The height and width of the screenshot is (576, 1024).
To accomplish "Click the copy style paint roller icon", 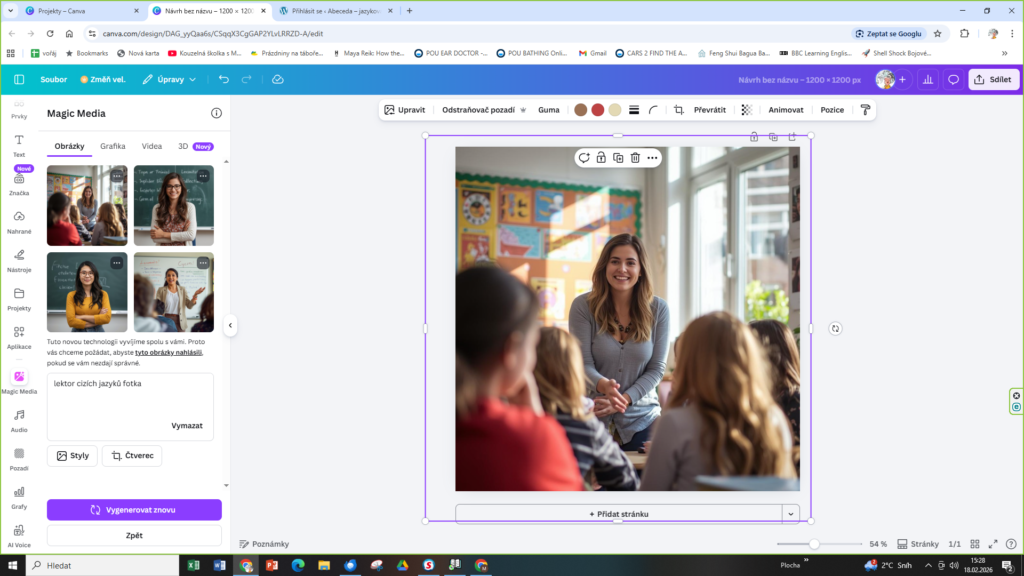I will (865, 110).
